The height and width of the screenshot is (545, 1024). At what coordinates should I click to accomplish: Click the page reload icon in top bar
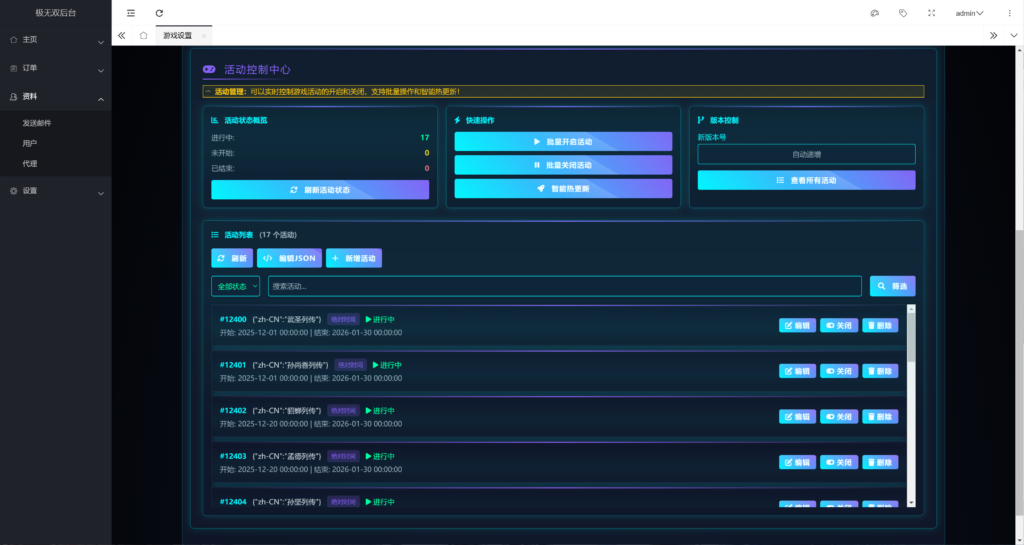pos(159,13)
